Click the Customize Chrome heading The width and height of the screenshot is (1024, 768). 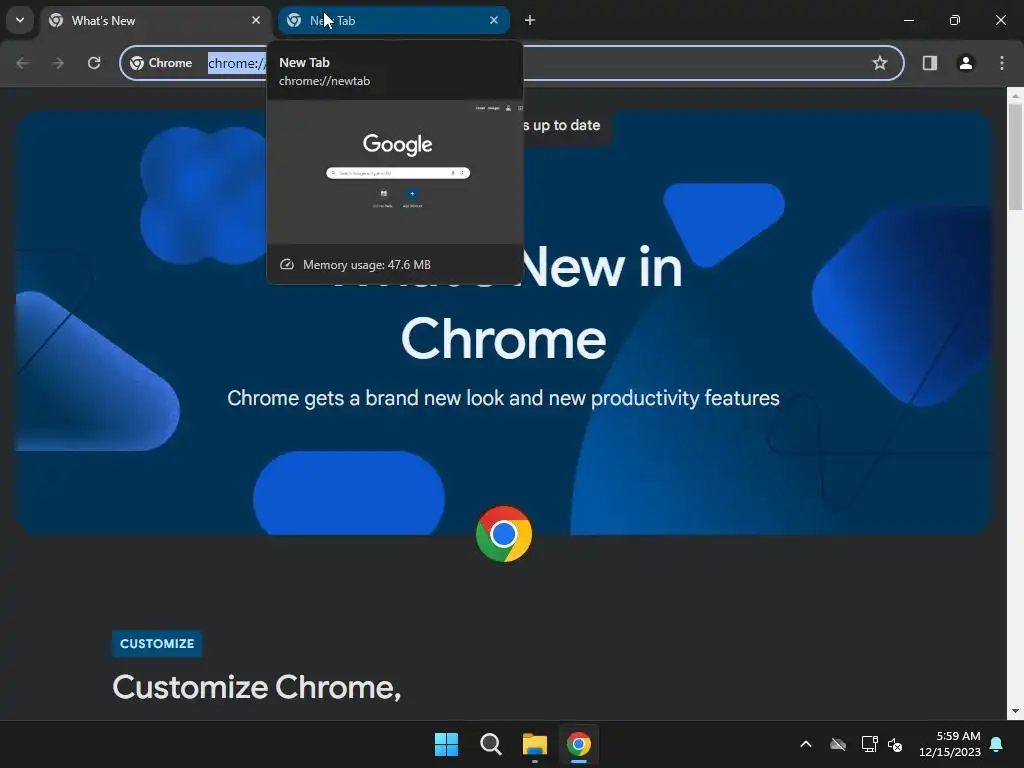pos(257,687)
